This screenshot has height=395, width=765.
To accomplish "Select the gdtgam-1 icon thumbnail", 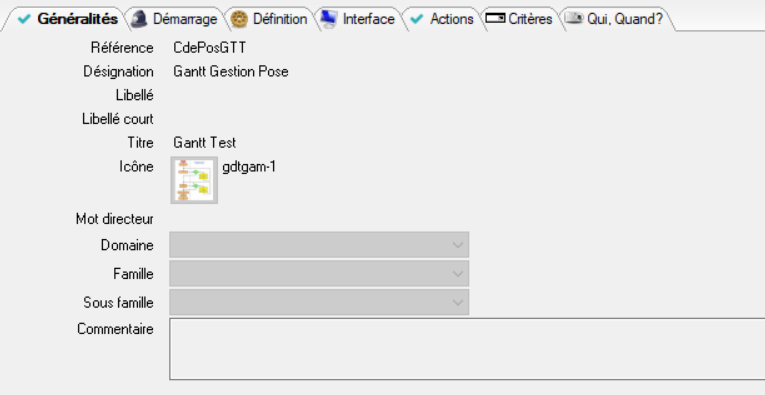I will 194,180.
